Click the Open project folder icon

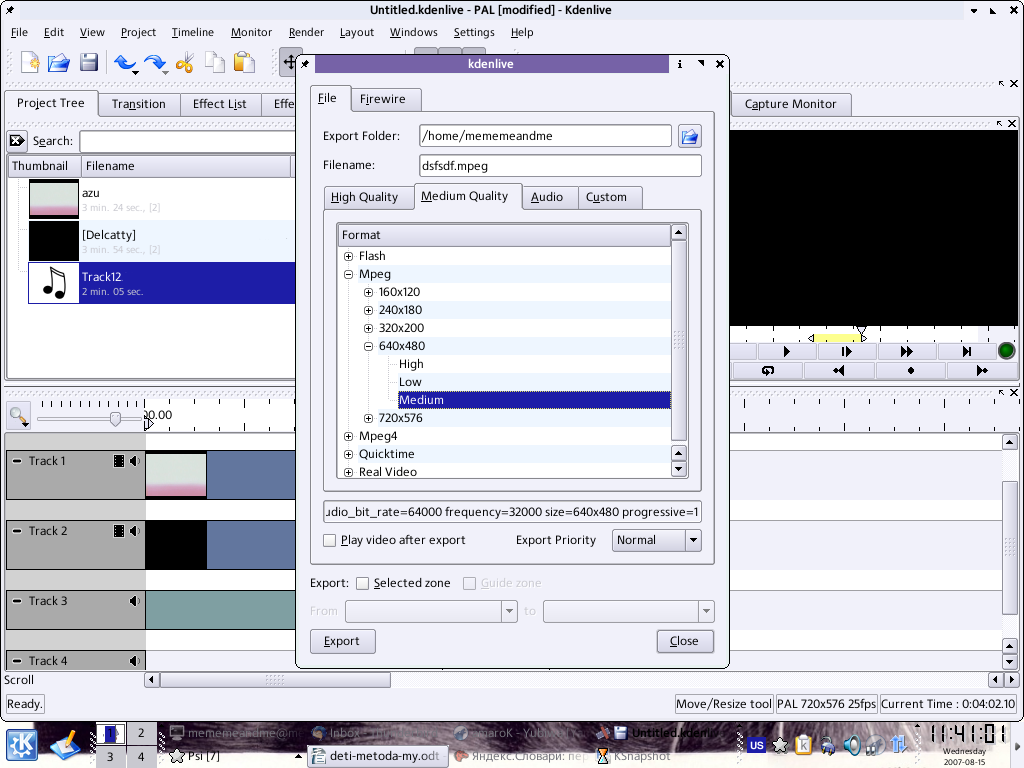pos(59,63)
